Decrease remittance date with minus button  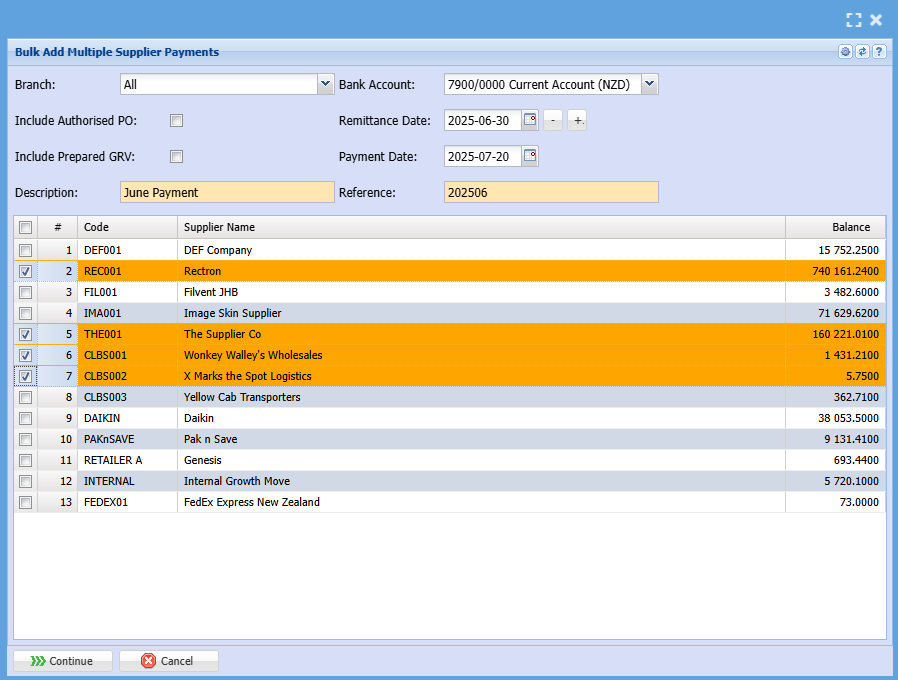554,121
